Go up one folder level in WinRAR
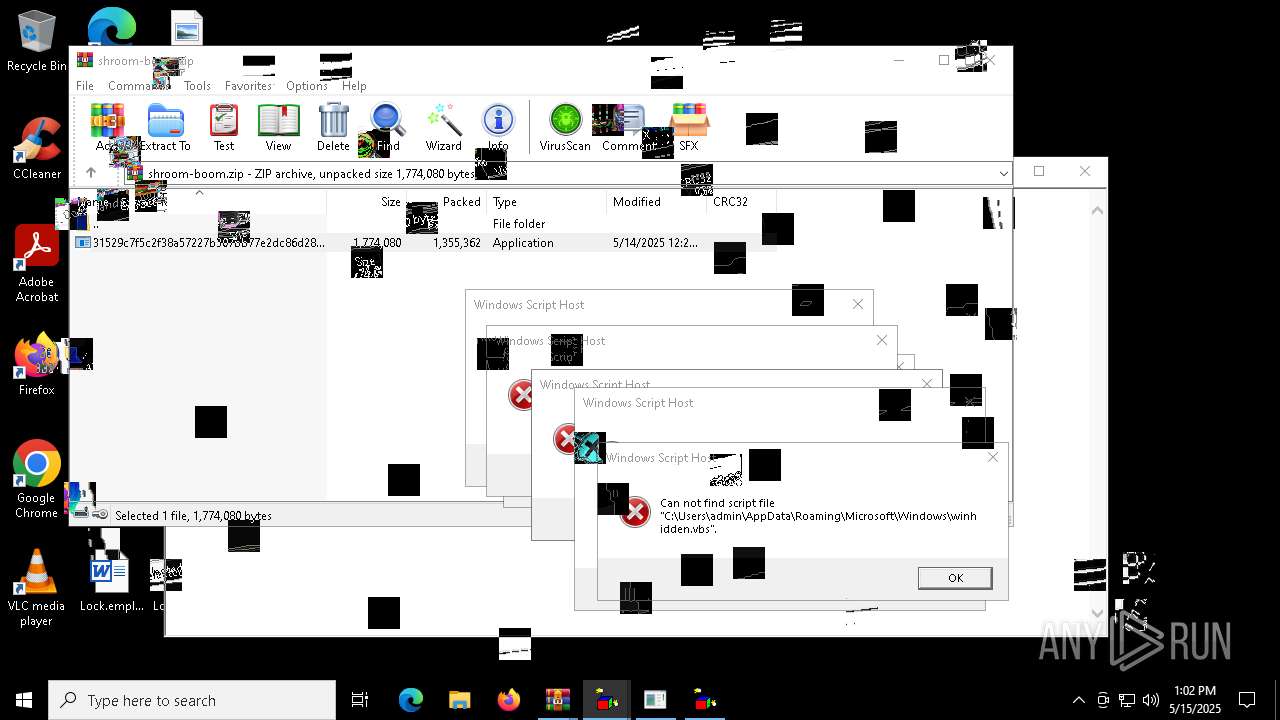The image size is (1280, 720). click(90, 173)
